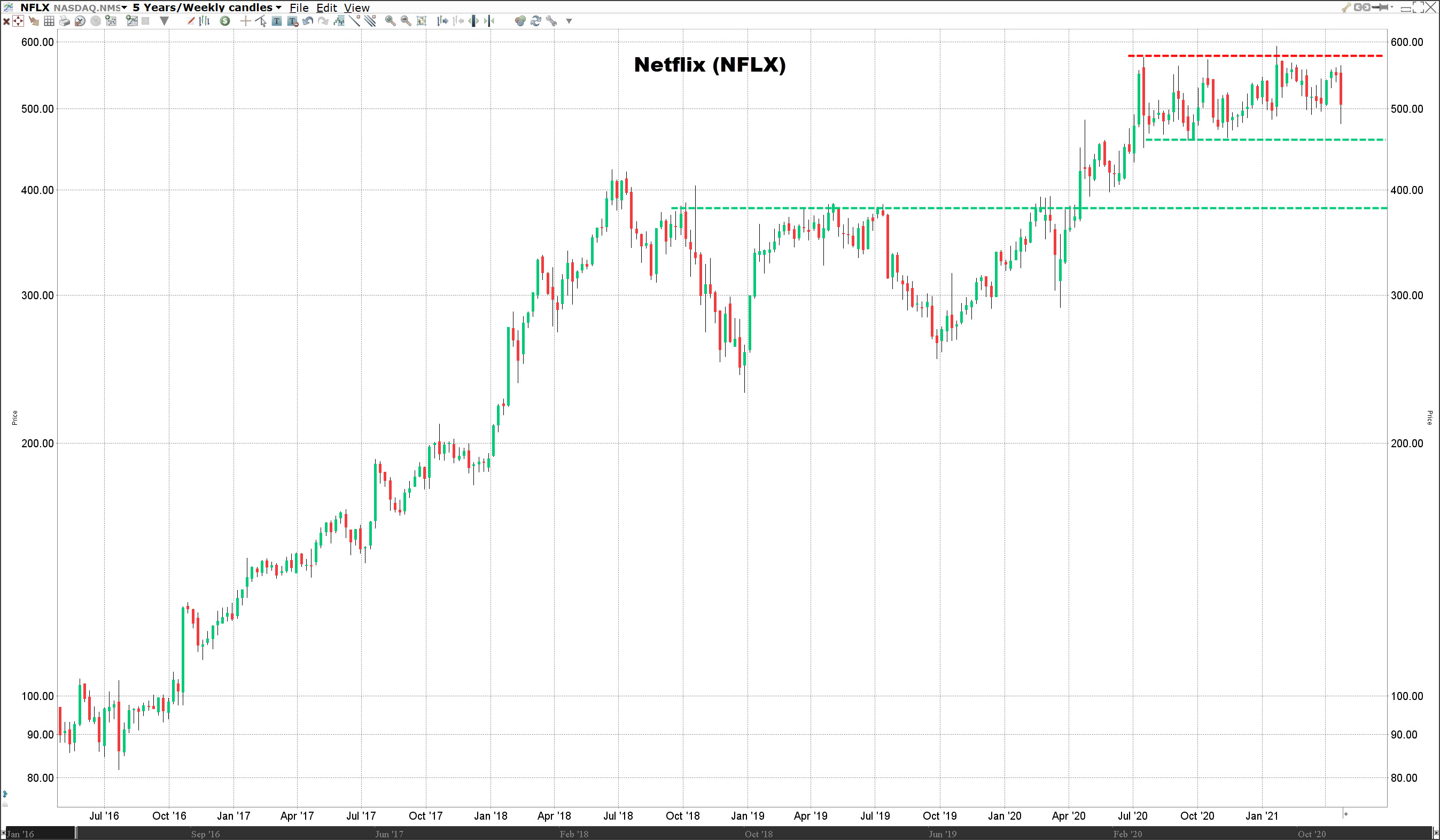This screenshot has height=840, width=1440.
Task: Select the parallel lines channel tool
Action: point(370,21)
